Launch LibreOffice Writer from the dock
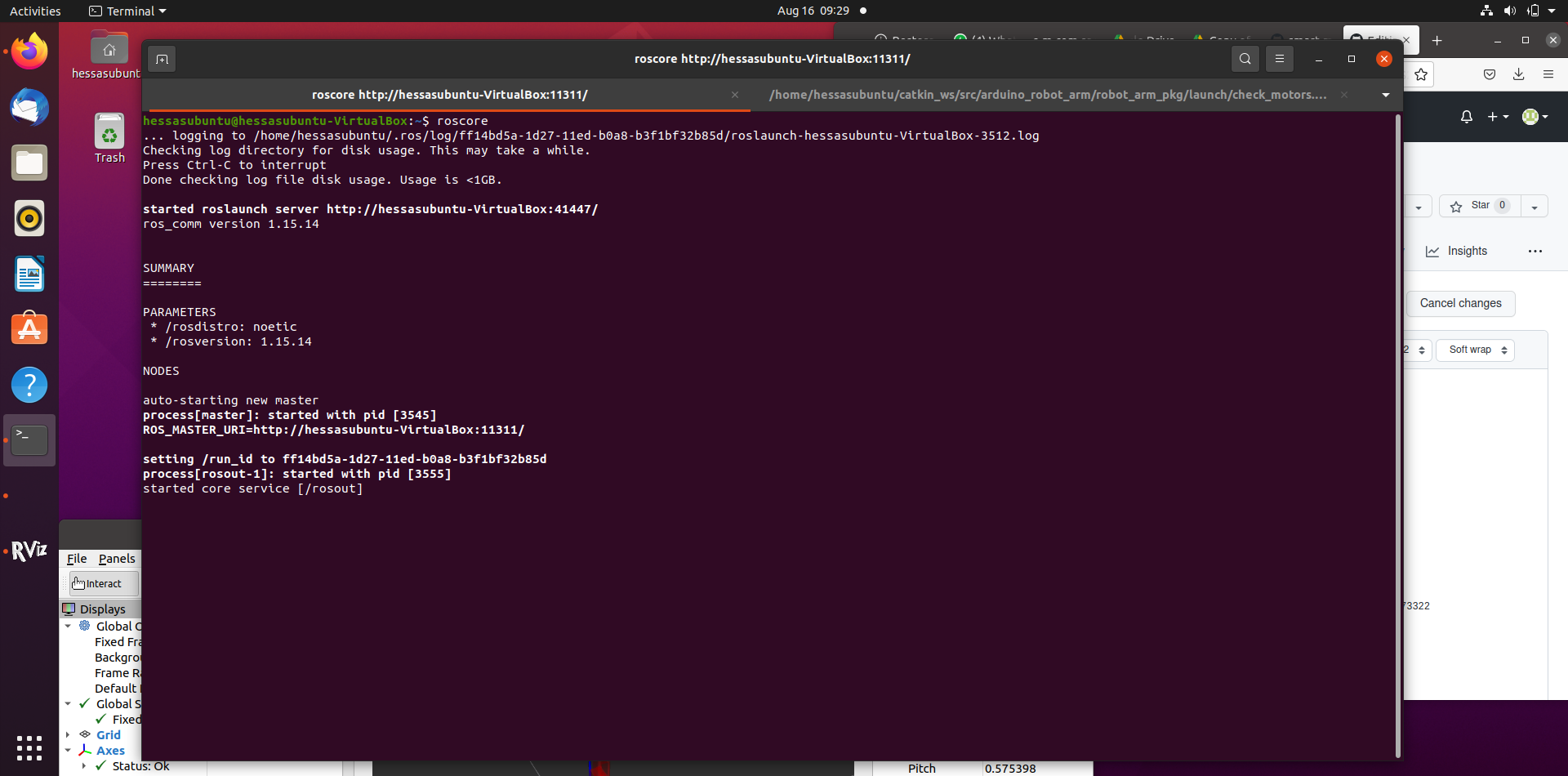Screen dimensions: 1568x776 click(x=29, y=274)
